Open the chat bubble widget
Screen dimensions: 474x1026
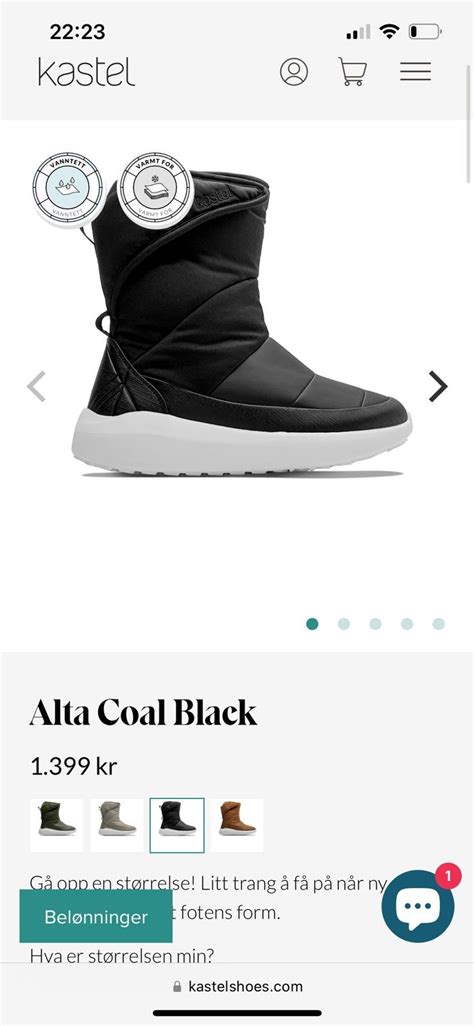pyautogui.click(x=418, y=906)
